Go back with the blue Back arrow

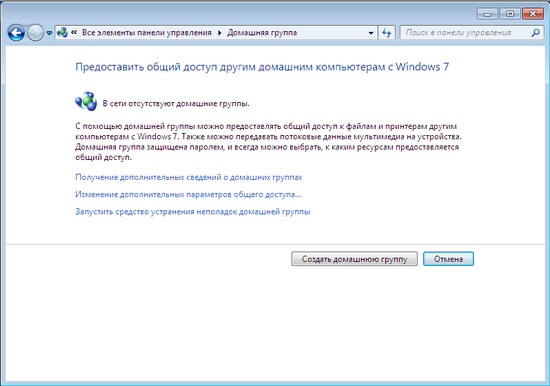pos(16,33)
